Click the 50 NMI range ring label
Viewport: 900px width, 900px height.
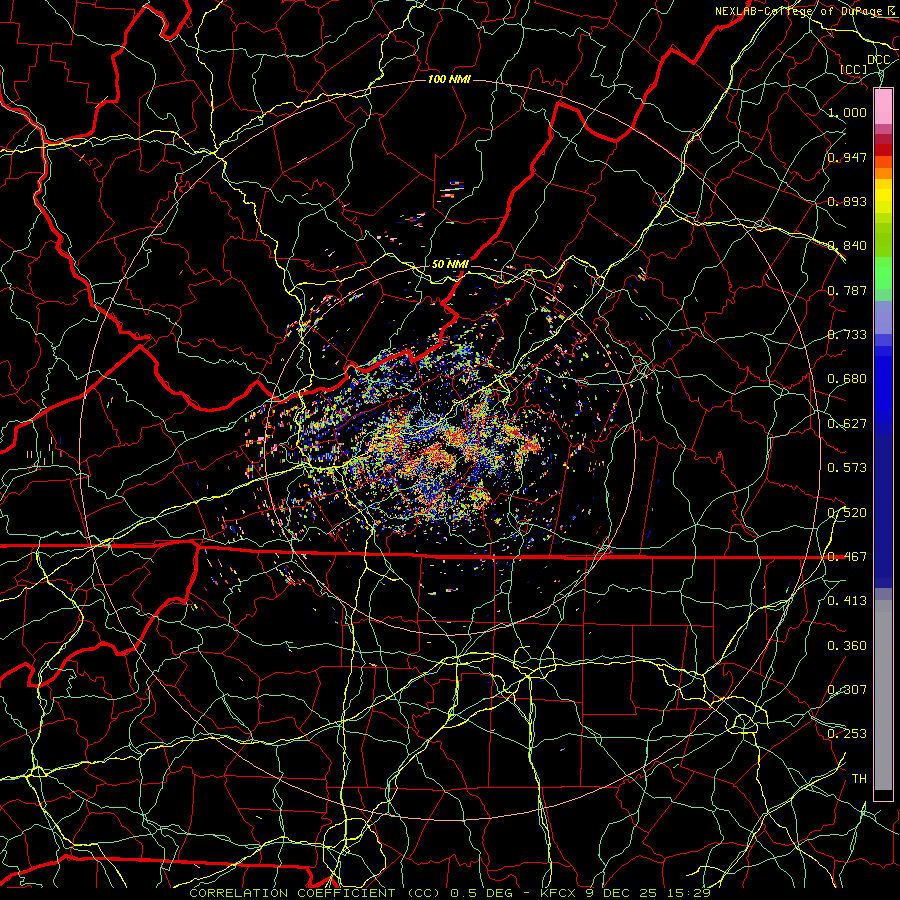(451, 264)
